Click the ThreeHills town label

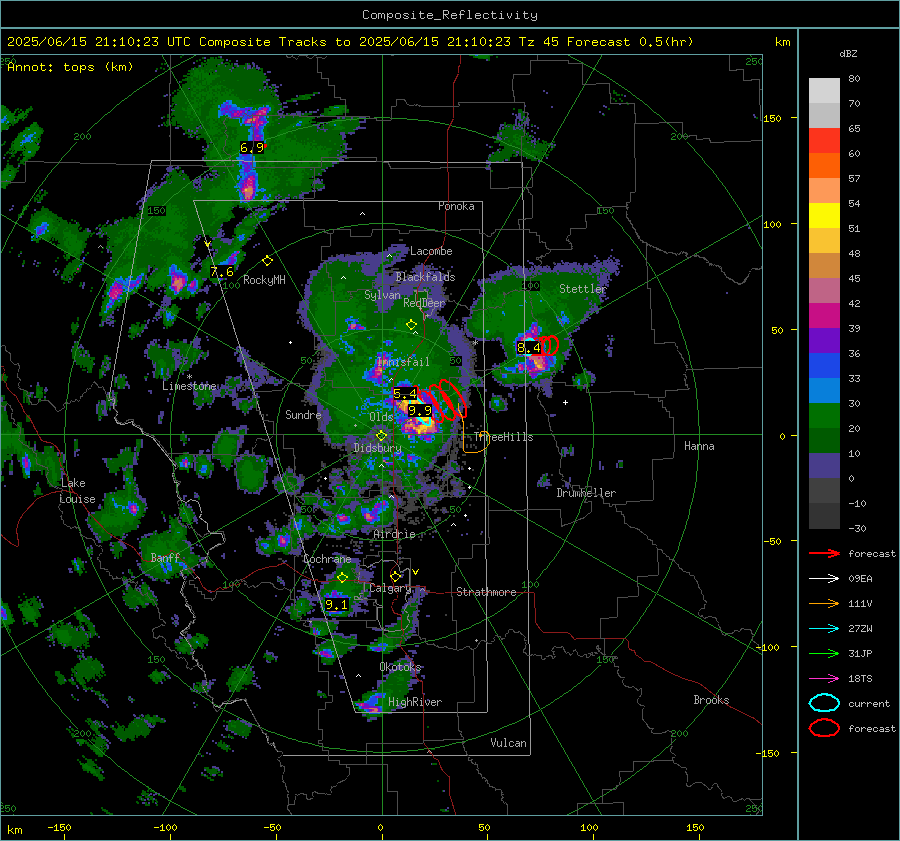(503, 437)
